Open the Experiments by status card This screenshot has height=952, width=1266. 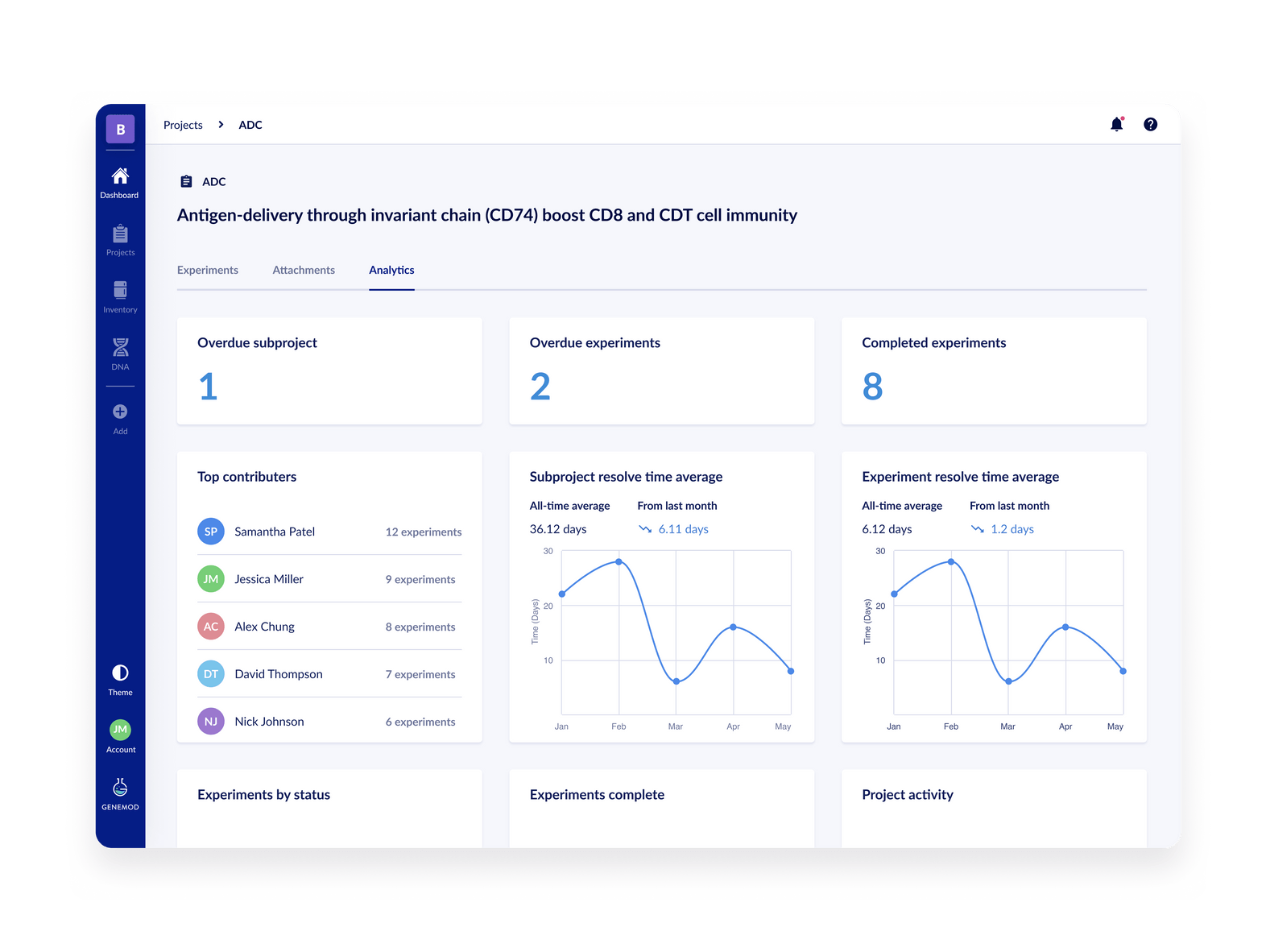329,809
